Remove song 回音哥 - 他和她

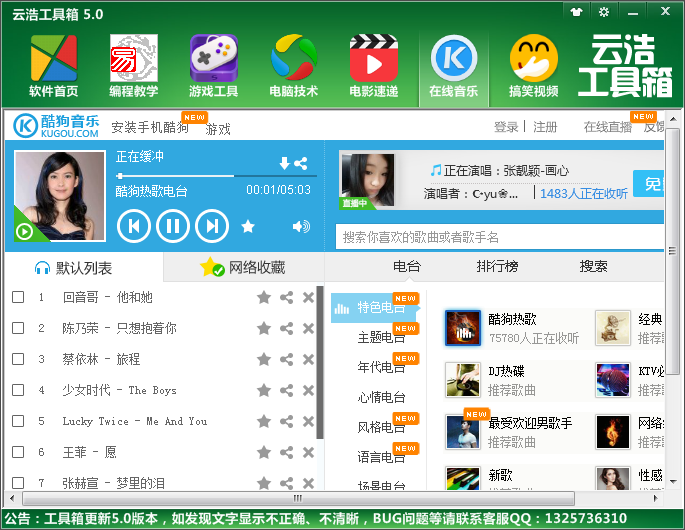pyautogui.click(x=308, y=298)
